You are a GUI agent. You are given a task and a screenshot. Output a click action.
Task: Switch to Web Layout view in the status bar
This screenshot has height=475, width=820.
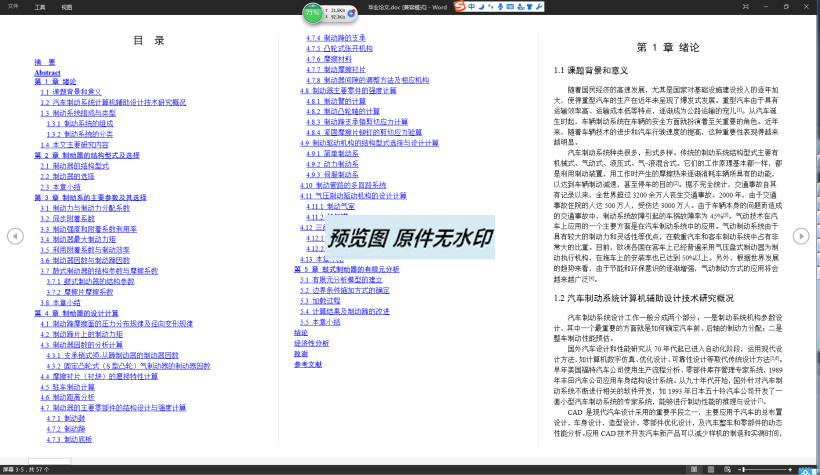tap(727, 470)
